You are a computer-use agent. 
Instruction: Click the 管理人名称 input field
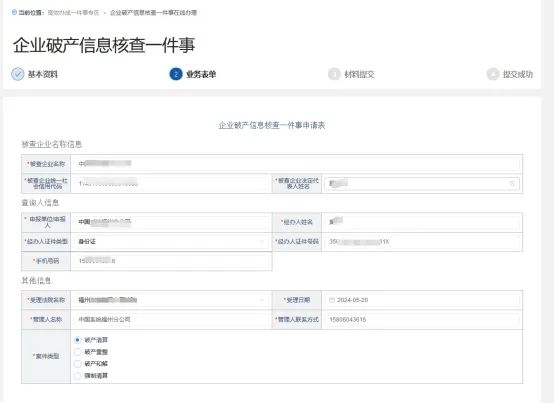click(171, 320)
